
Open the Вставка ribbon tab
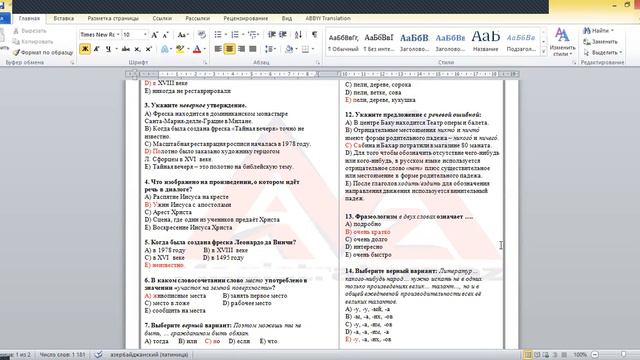pos(63,18)
